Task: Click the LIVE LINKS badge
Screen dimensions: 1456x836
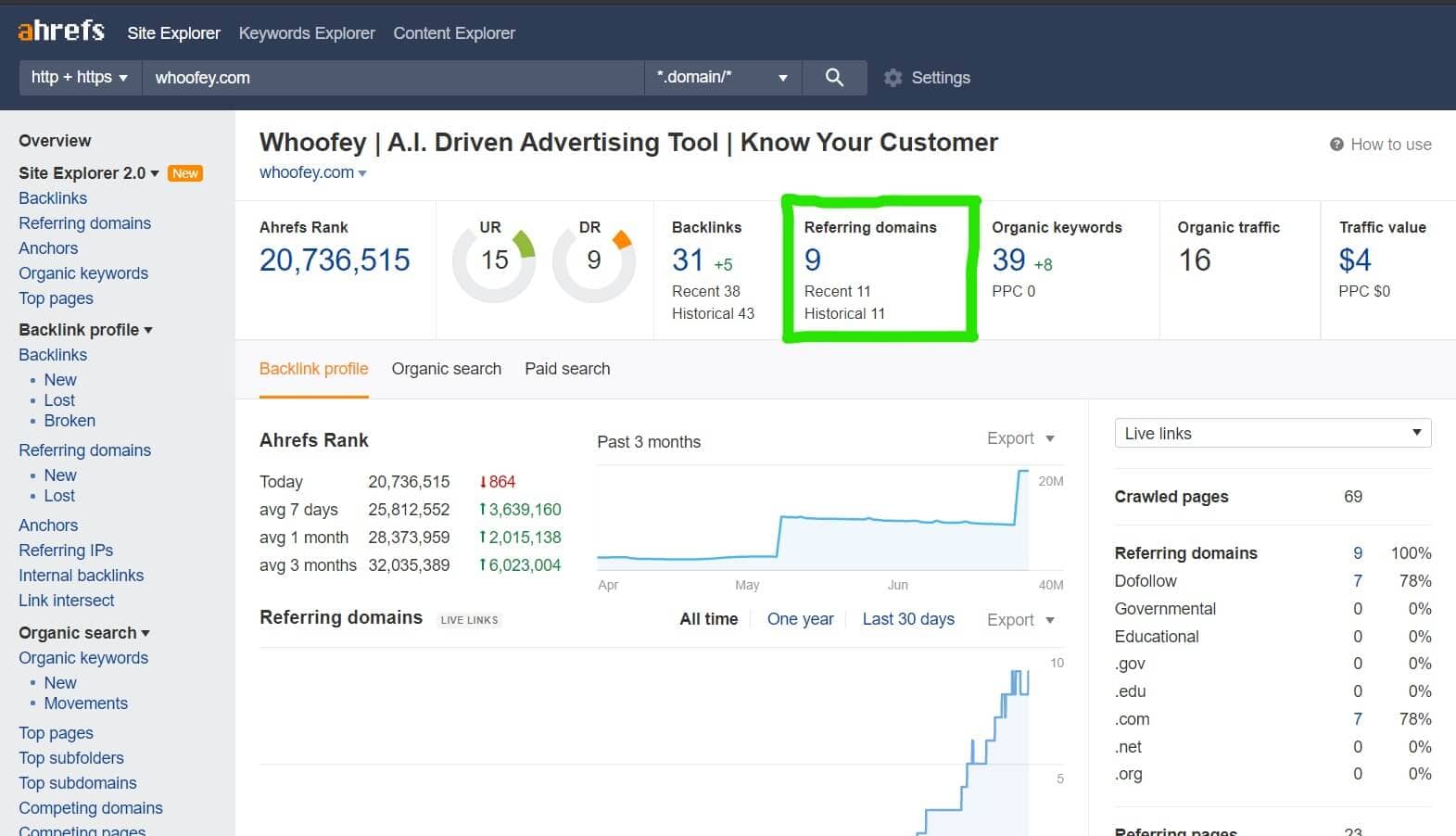Action: pyautogui.click(x=469, y=620)
